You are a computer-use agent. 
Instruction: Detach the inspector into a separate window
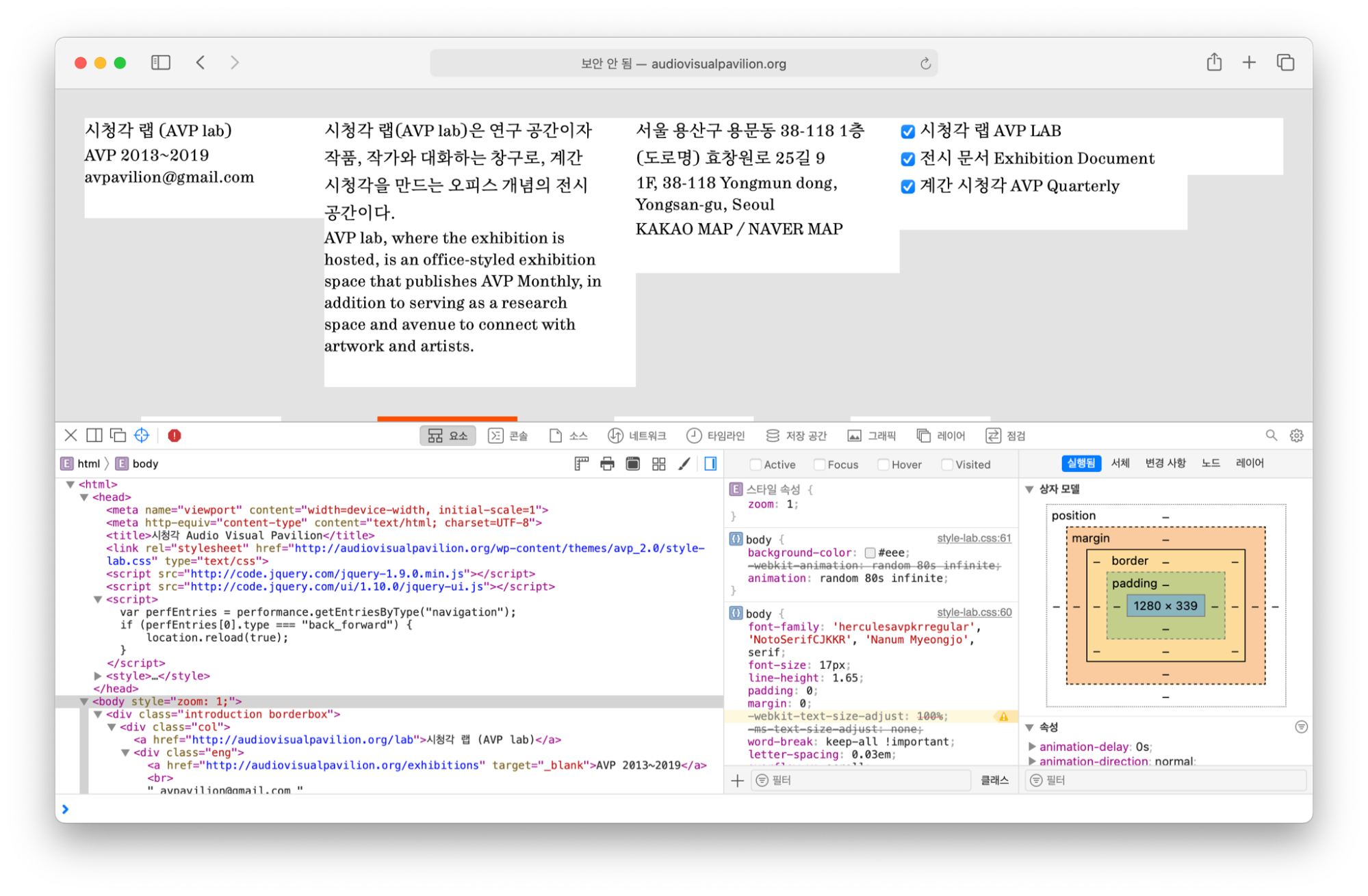pyautogui.click(x=118, y=436)
